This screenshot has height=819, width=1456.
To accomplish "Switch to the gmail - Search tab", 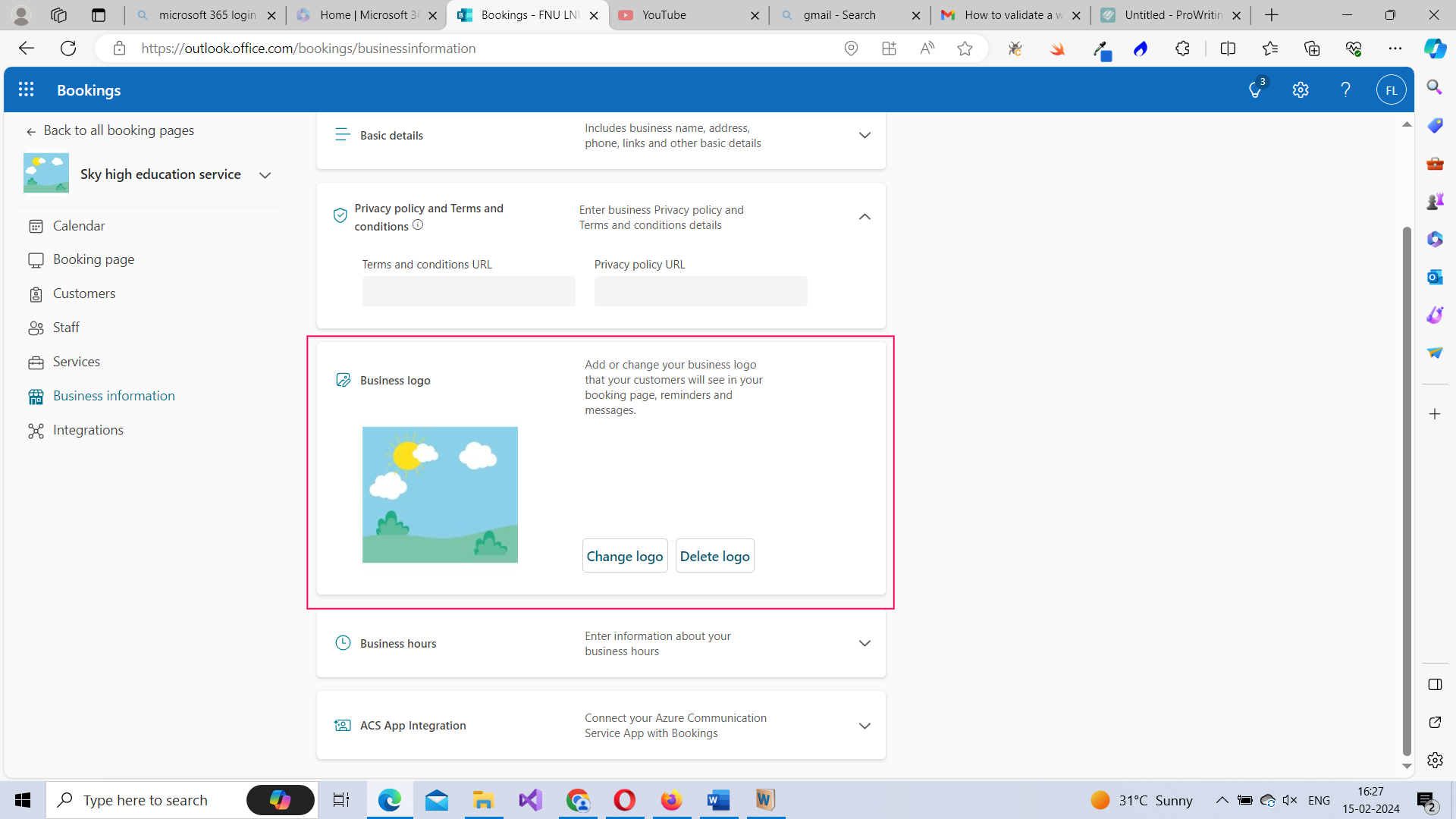I will [x=838, y=14].
